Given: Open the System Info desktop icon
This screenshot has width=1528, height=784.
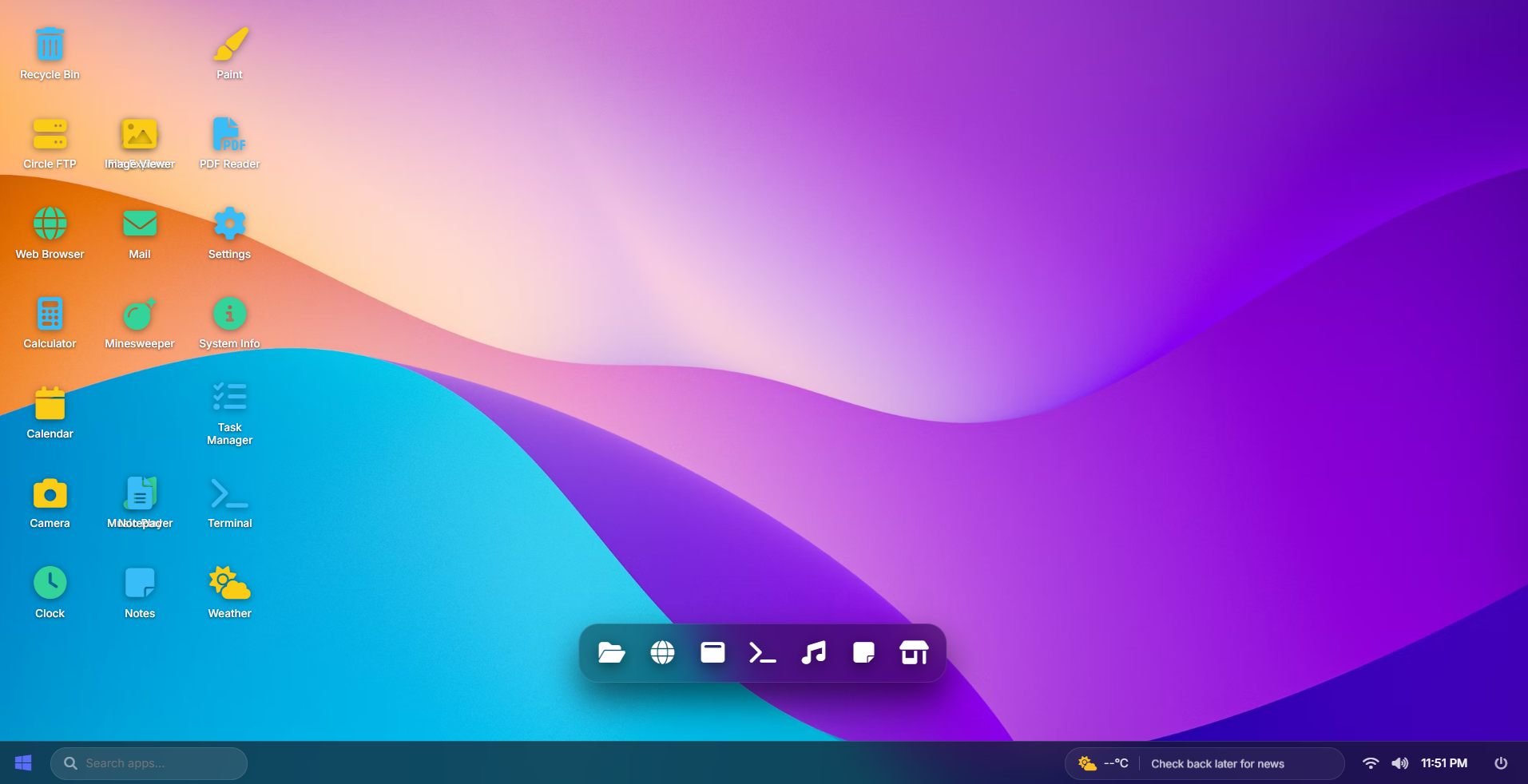Looking at the screenshot, I should (229, 323).
